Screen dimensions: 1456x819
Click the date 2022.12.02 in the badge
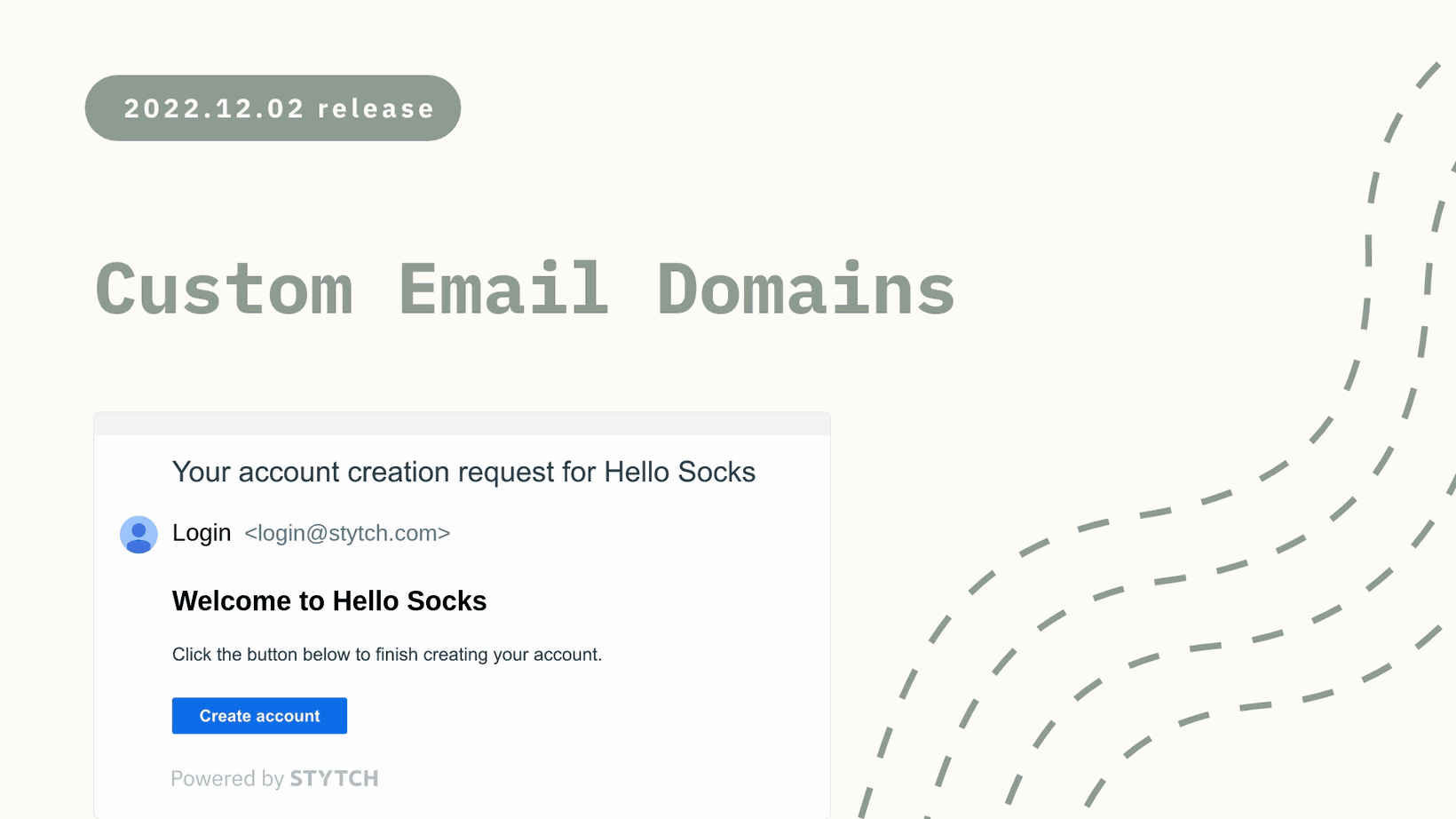[214, 108]
